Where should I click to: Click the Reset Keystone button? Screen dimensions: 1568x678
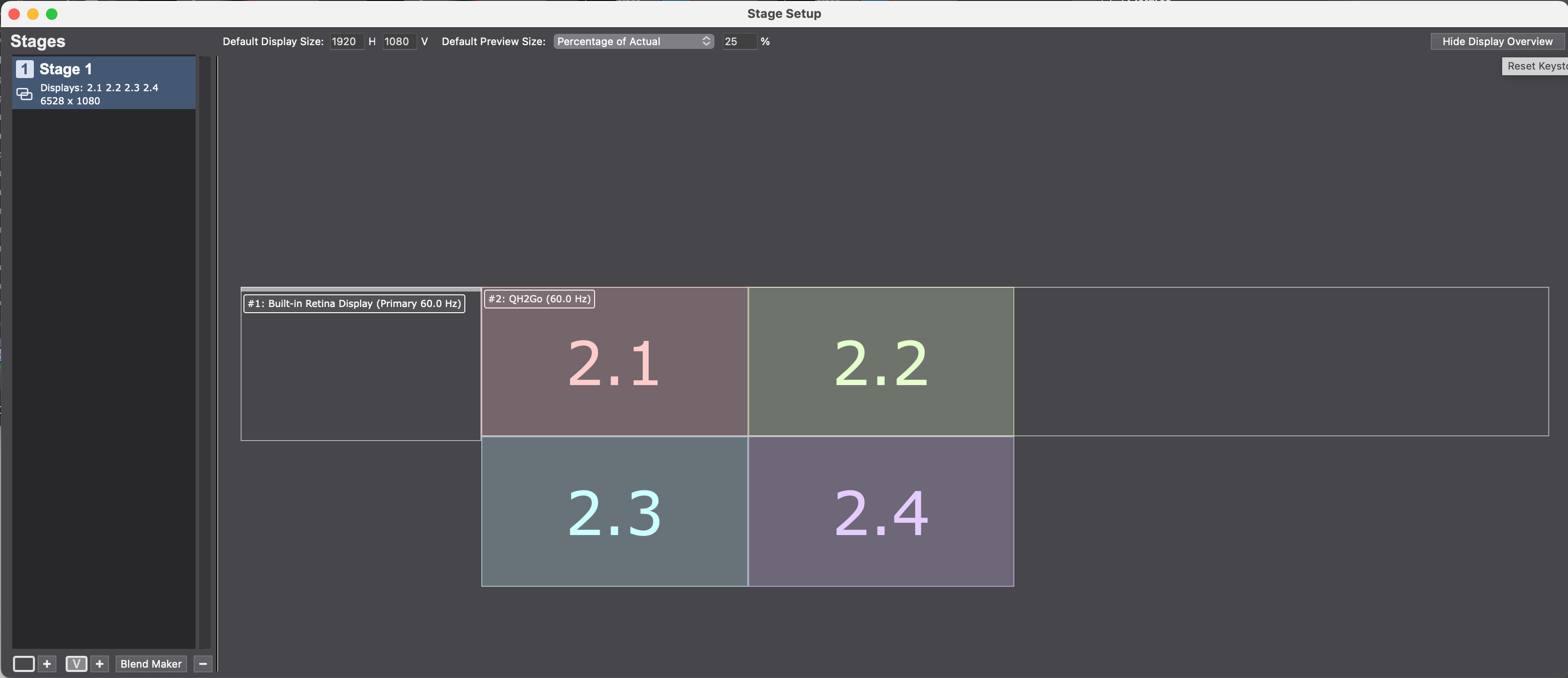[1536, 66]
